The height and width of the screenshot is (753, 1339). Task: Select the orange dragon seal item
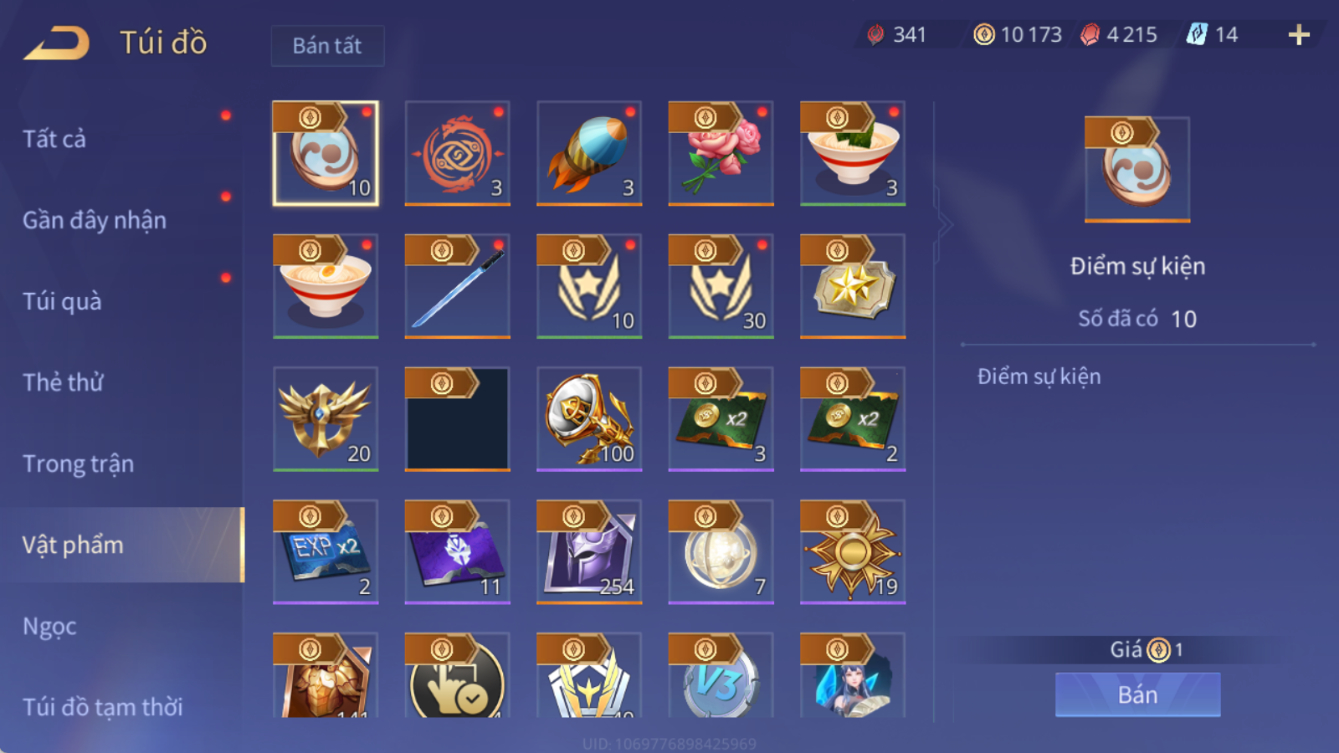point(457,153)
